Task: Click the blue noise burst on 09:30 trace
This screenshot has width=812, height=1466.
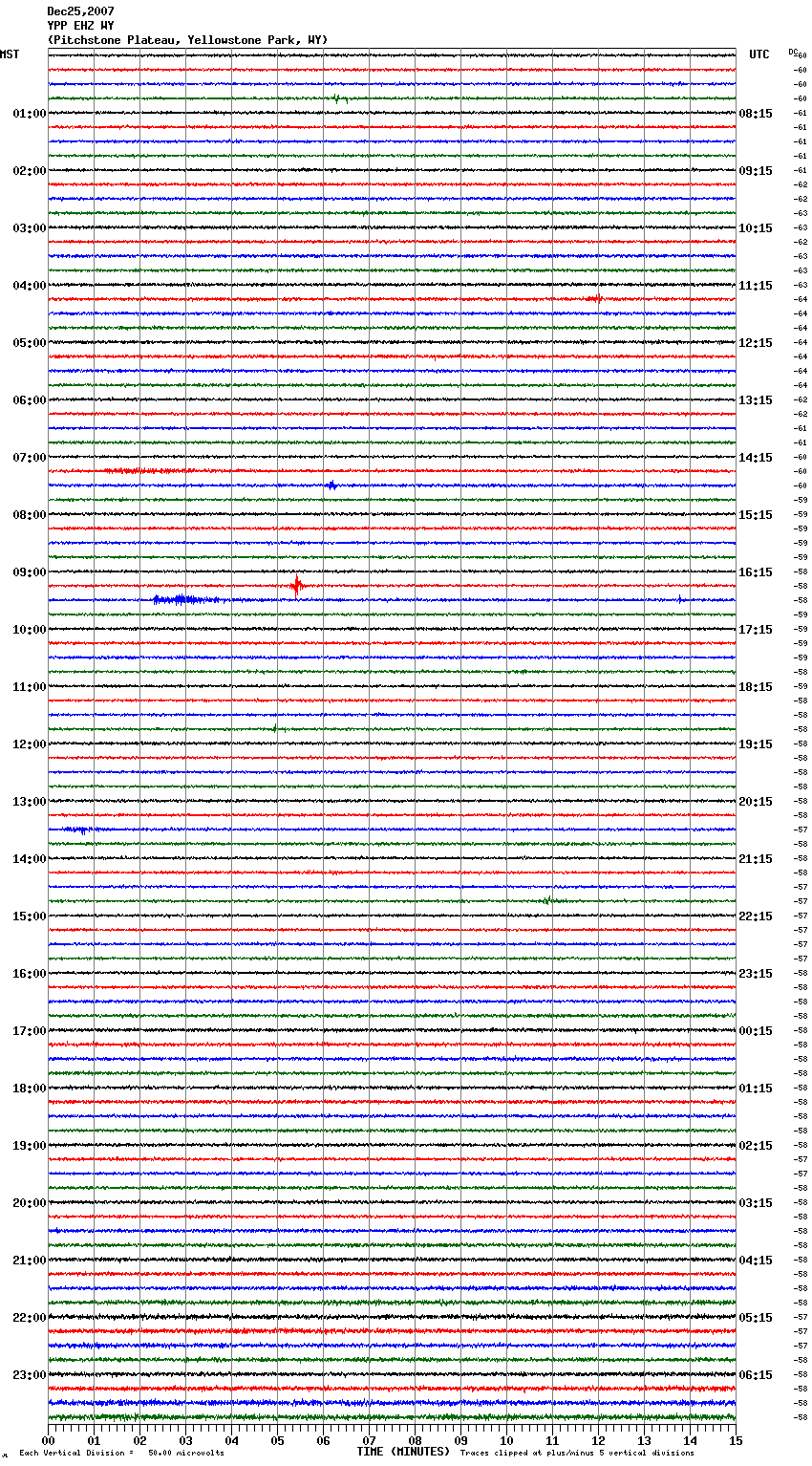Action: (187, 600)
